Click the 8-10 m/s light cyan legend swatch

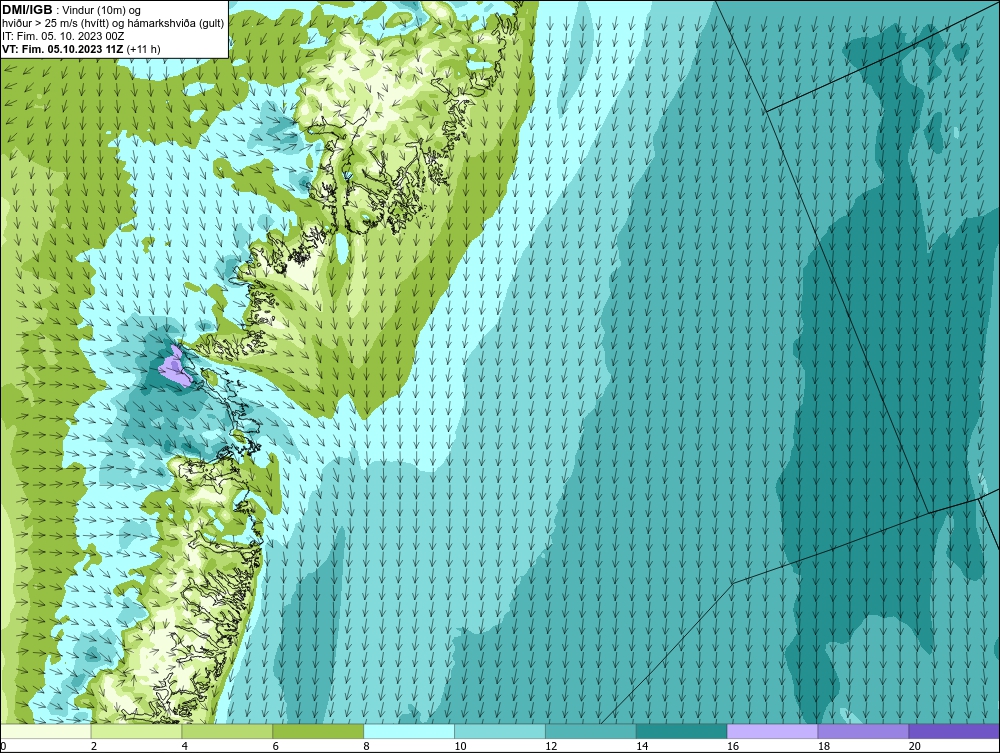click(x=409, y=731)
